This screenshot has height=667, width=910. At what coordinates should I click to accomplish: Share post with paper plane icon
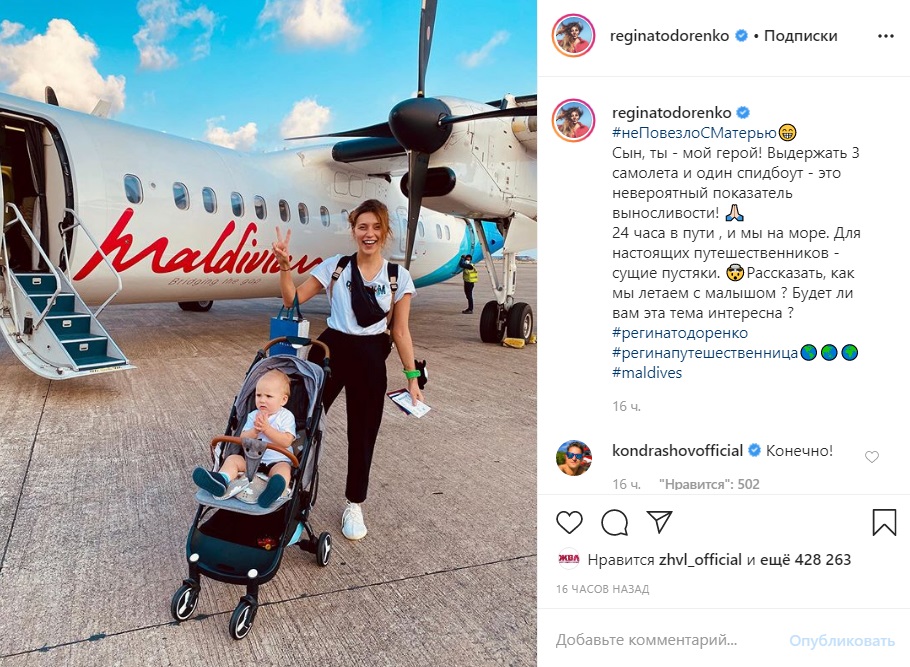(x=659, y=522)
